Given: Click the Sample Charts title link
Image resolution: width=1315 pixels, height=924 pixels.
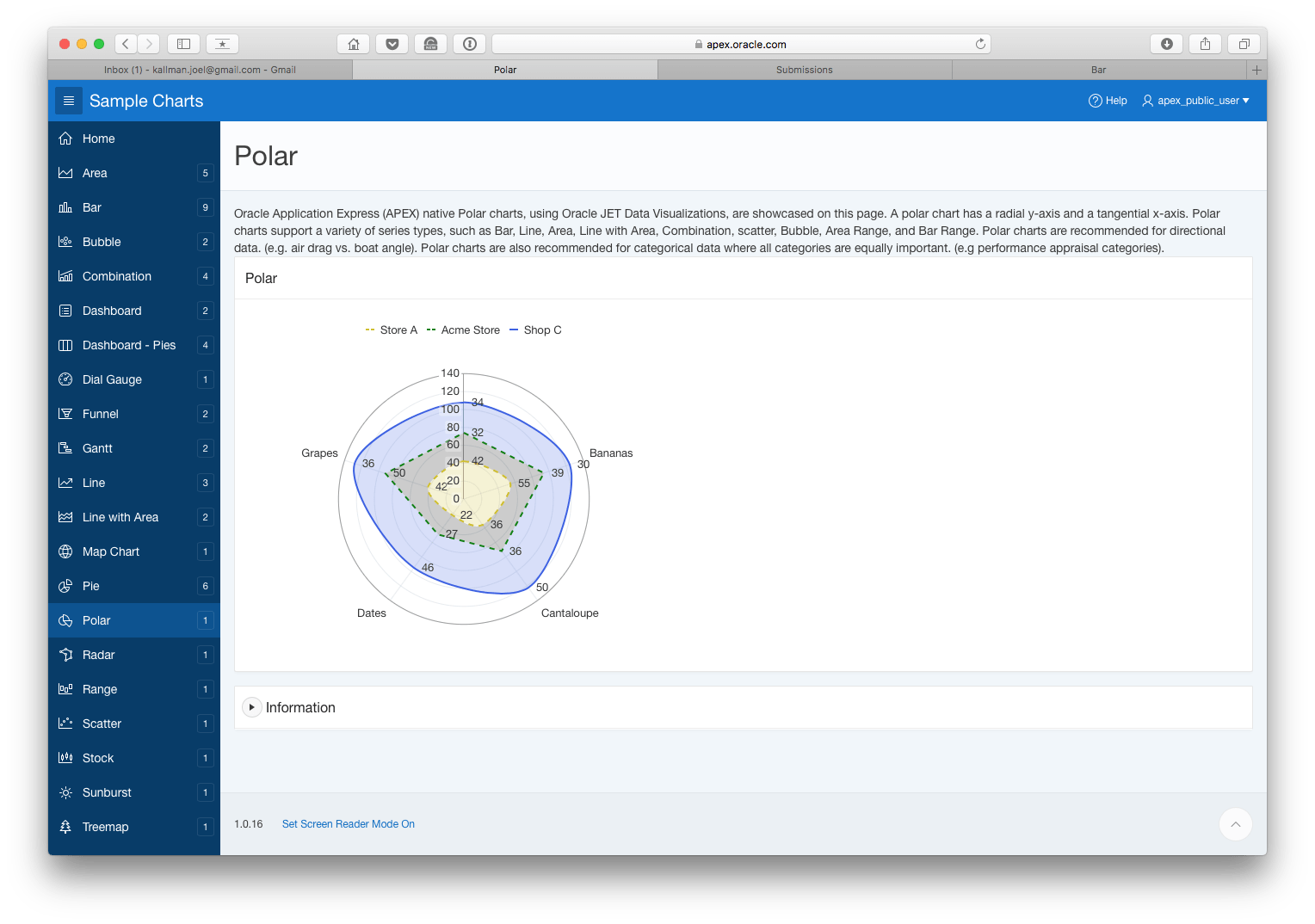Looking at the screenshot, I should 146,101.
